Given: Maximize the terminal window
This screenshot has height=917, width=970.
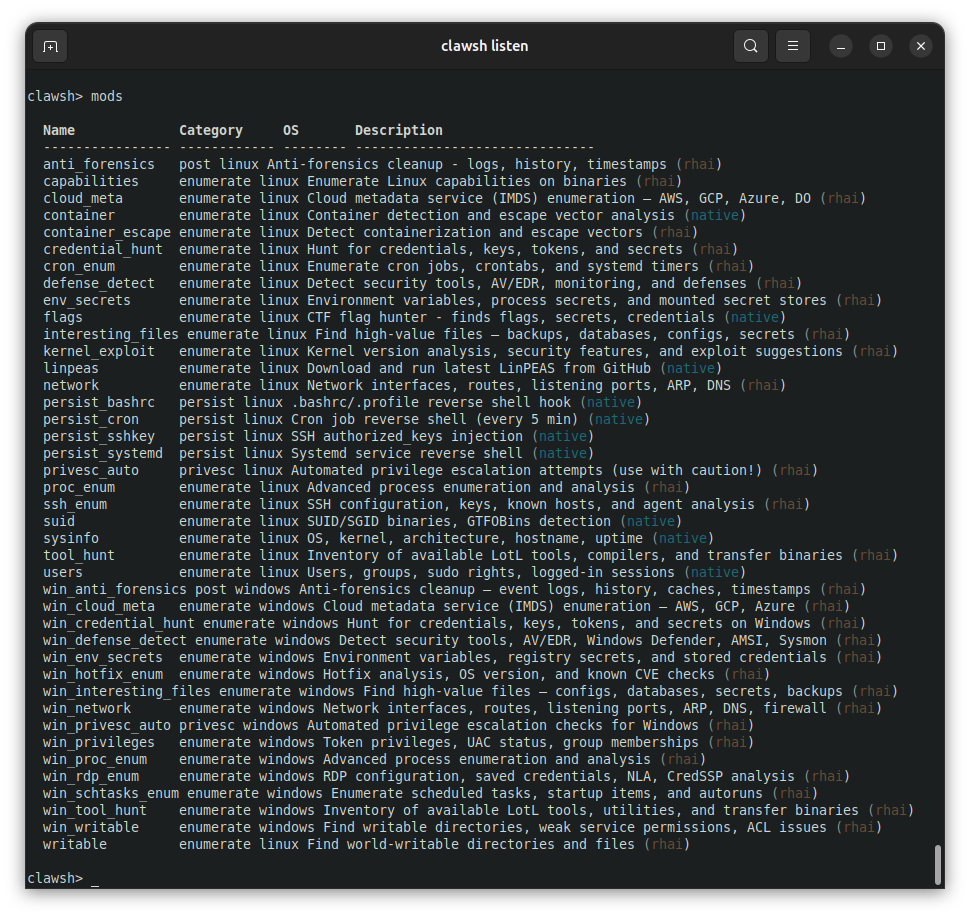Looking at the screenshot, I should pyautogui.click(x=881, y=46).
